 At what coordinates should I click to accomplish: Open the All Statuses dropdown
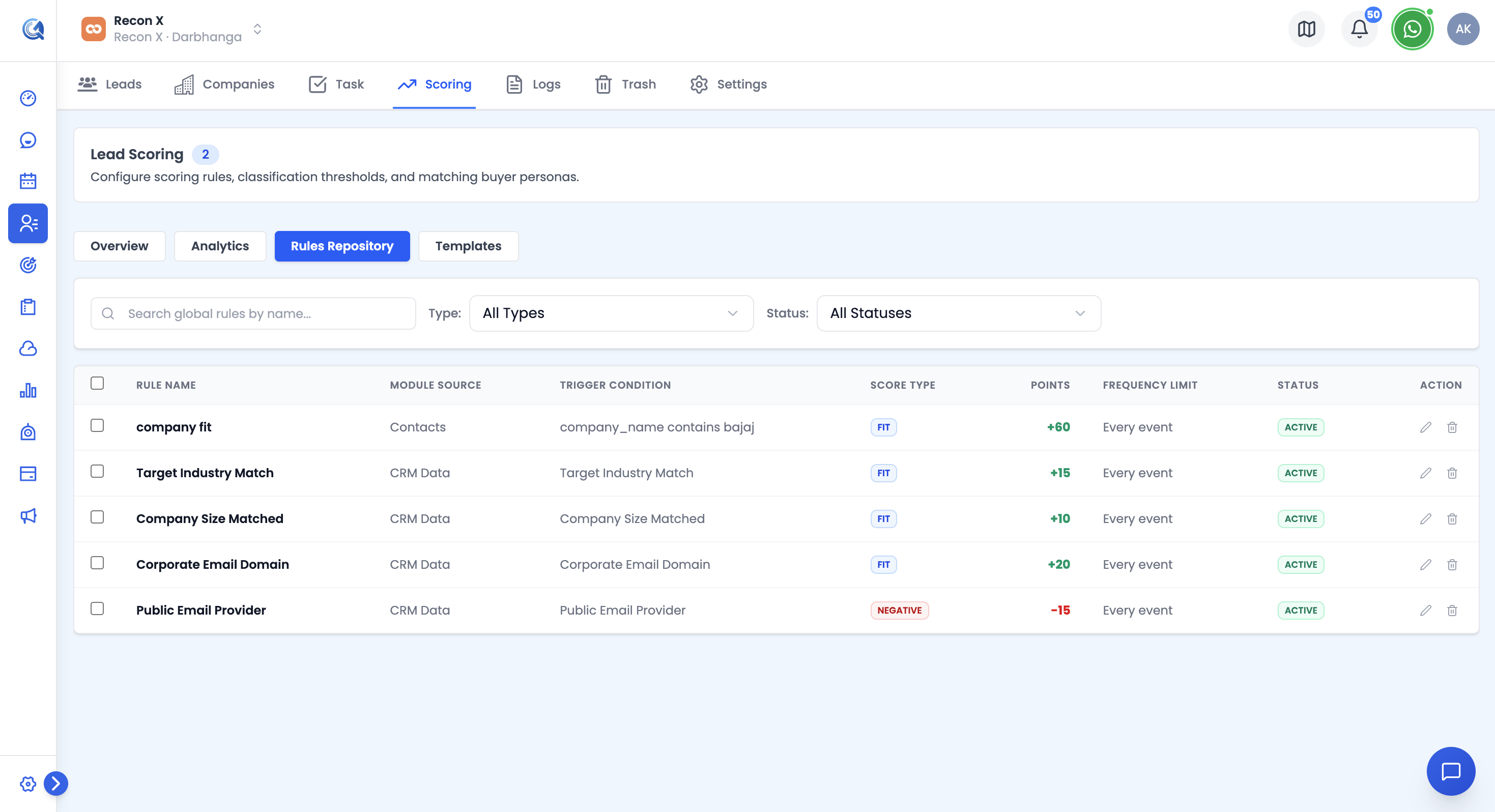pos(959,313)
